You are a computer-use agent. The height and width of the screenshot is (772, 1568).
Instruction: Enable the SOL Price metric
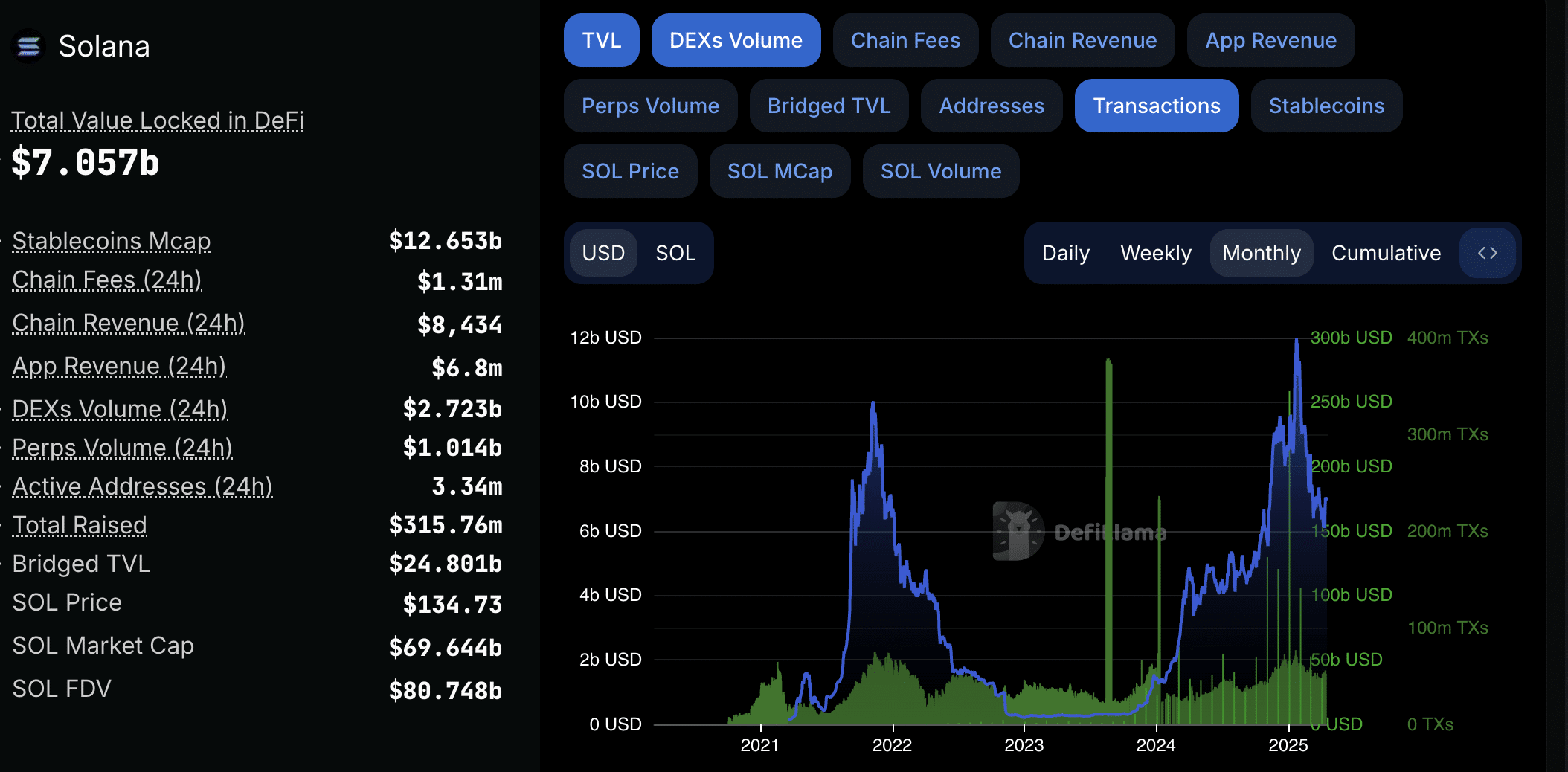click(x=630, y=171)
